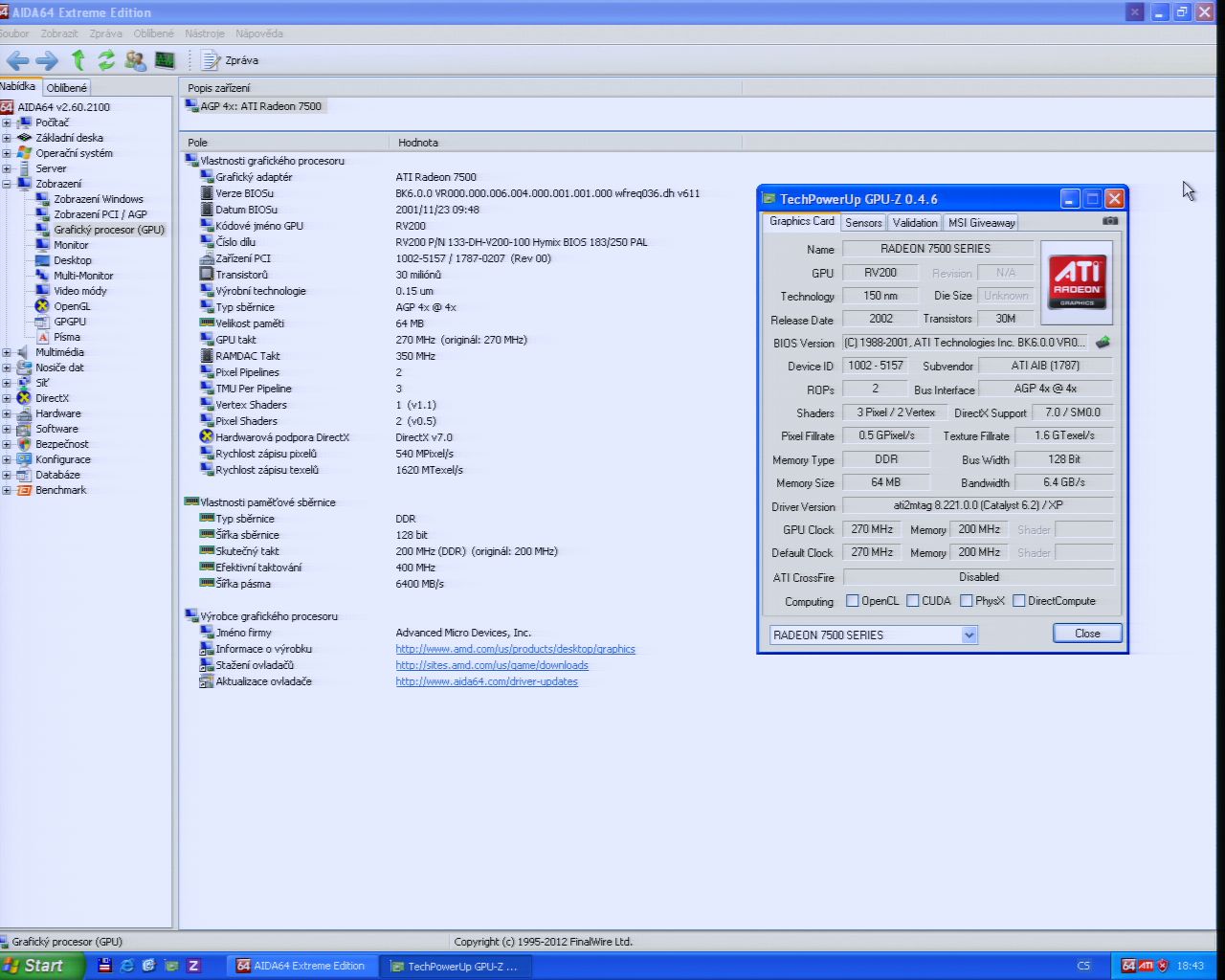Screen dimensions: 1225x980
Task: Select Desktop tree item
Action: click(73, 260)
